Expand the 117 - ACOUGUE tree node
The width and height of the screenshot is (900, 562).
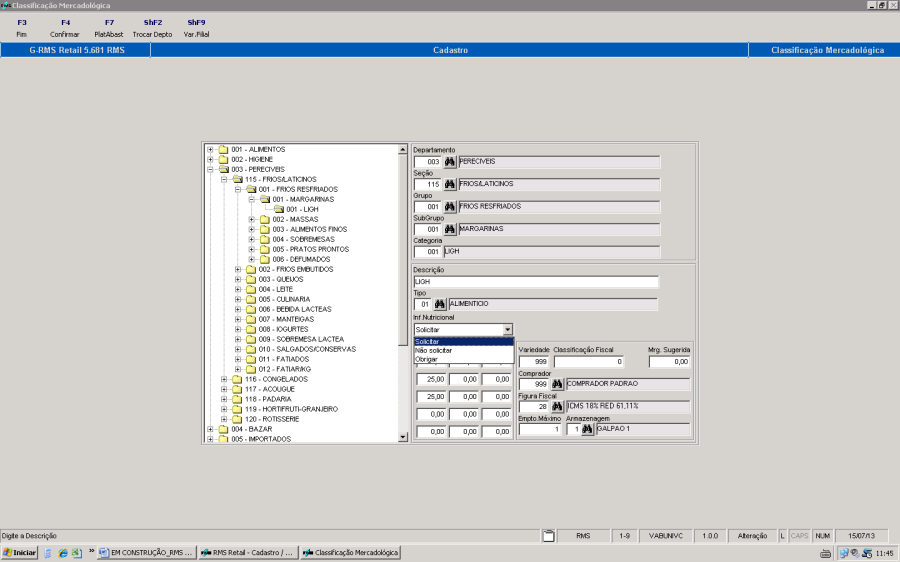coord(224,389)
